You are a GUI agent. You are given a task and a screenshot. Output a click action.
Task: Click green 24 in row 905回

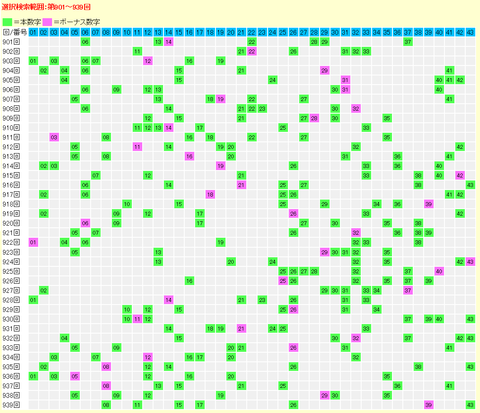pos(273,80)
